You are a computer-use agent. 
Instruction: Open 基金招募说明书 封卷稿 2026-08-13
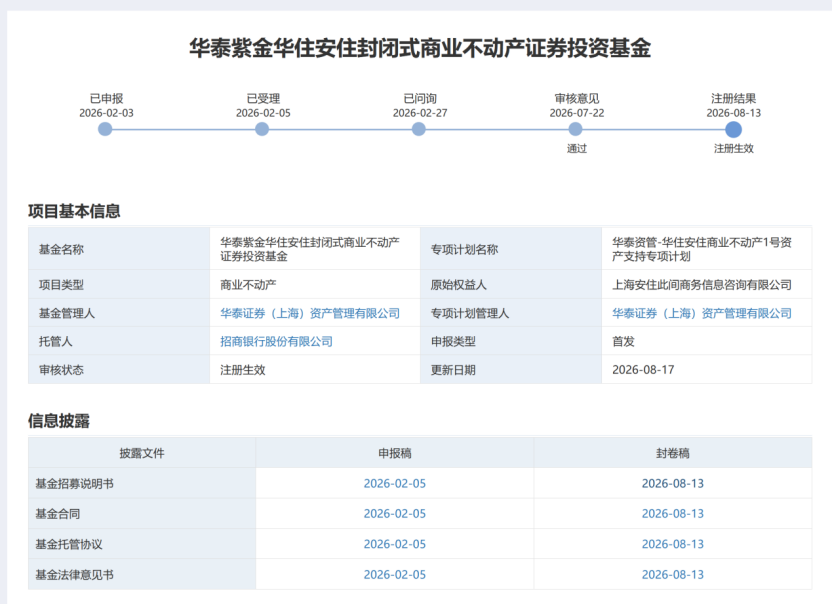pyautogui.click(x=673, y=484)
